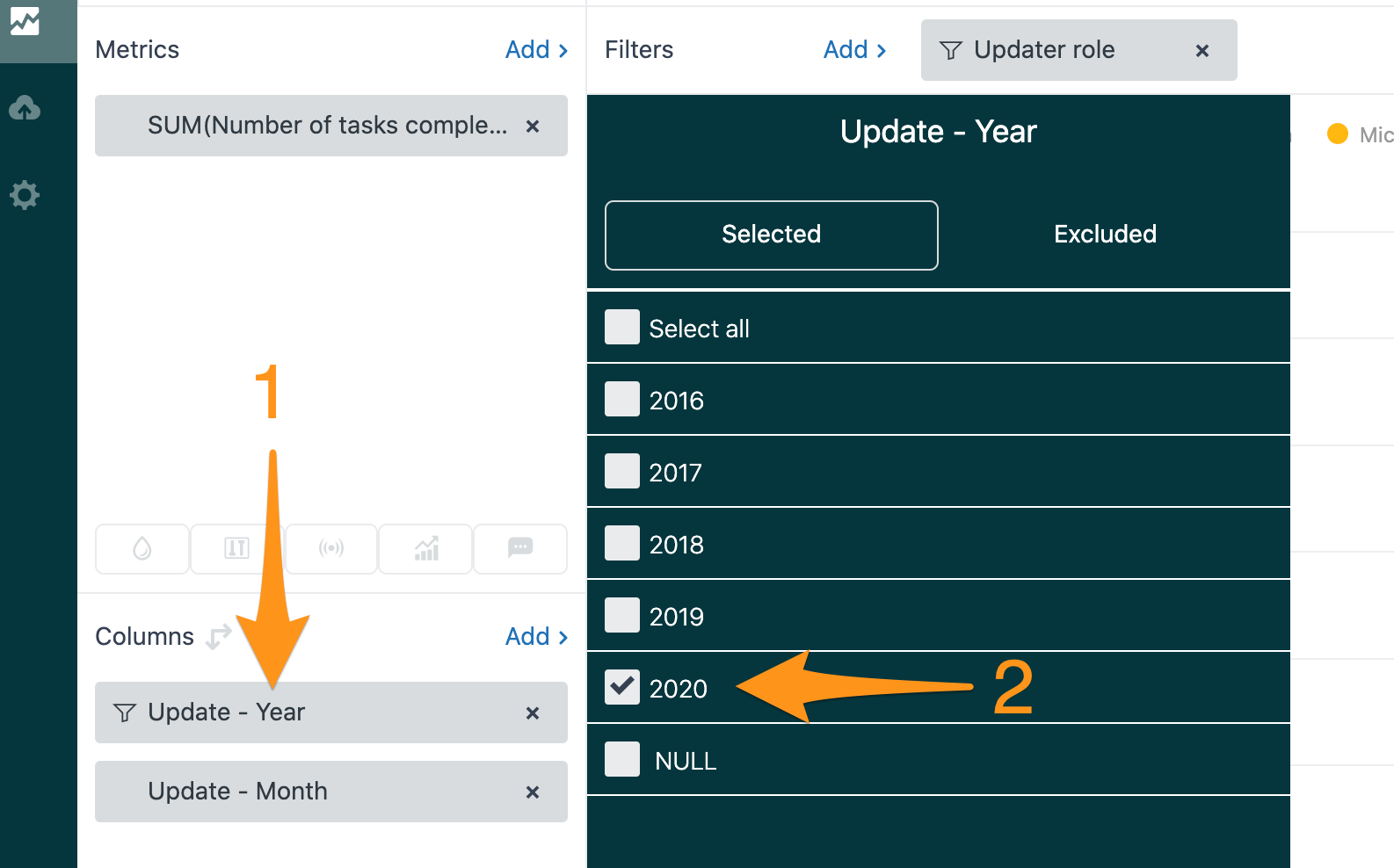Viewport: 1394px width, 868px height.
Task: Add a new filter
Action: click(854, 50)
